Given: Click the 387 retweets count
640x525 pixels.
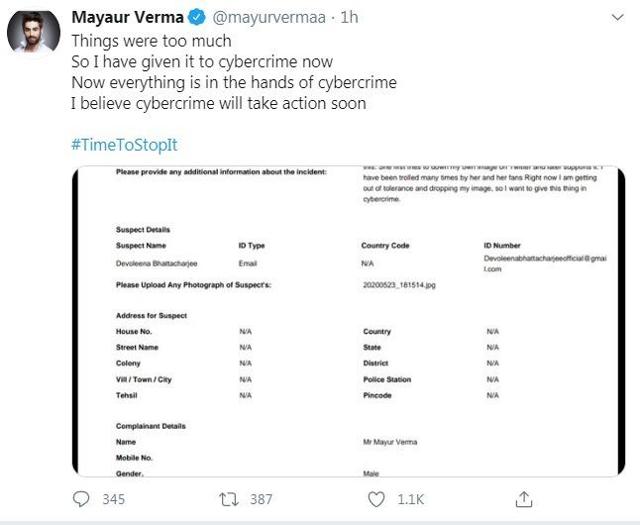Looking at the screenshot, I should coord(261,499).
